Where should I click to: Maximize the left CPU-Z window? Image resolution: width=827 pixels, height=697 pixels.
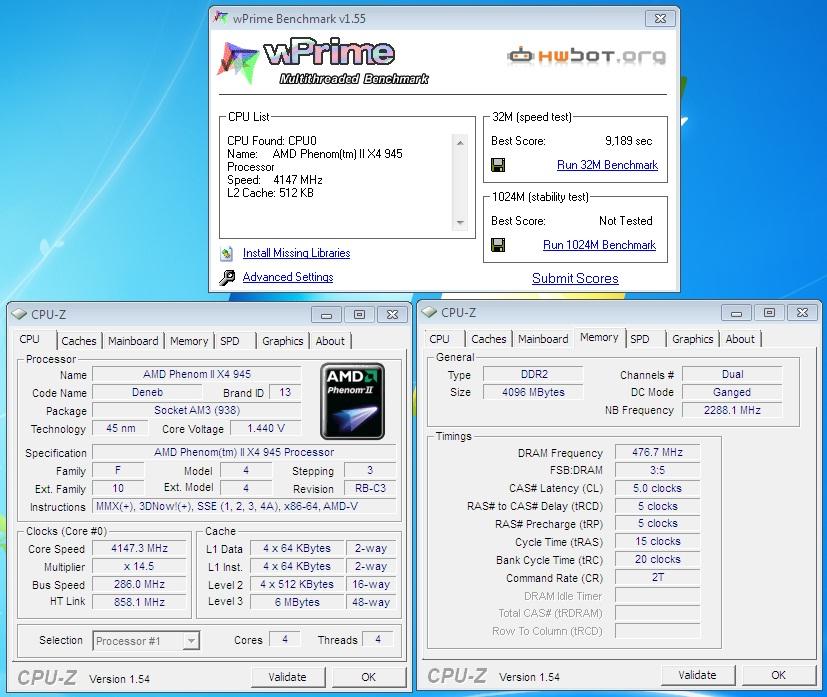[x=359, y=315]
